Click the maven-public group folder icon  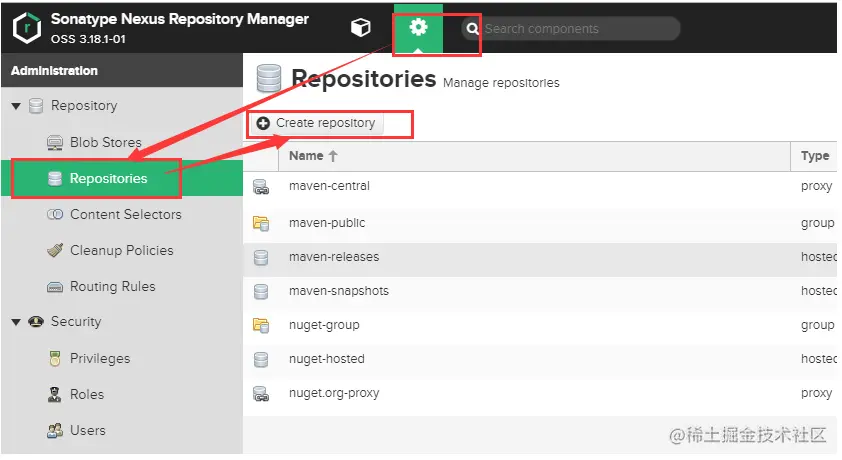pos(261,223)
